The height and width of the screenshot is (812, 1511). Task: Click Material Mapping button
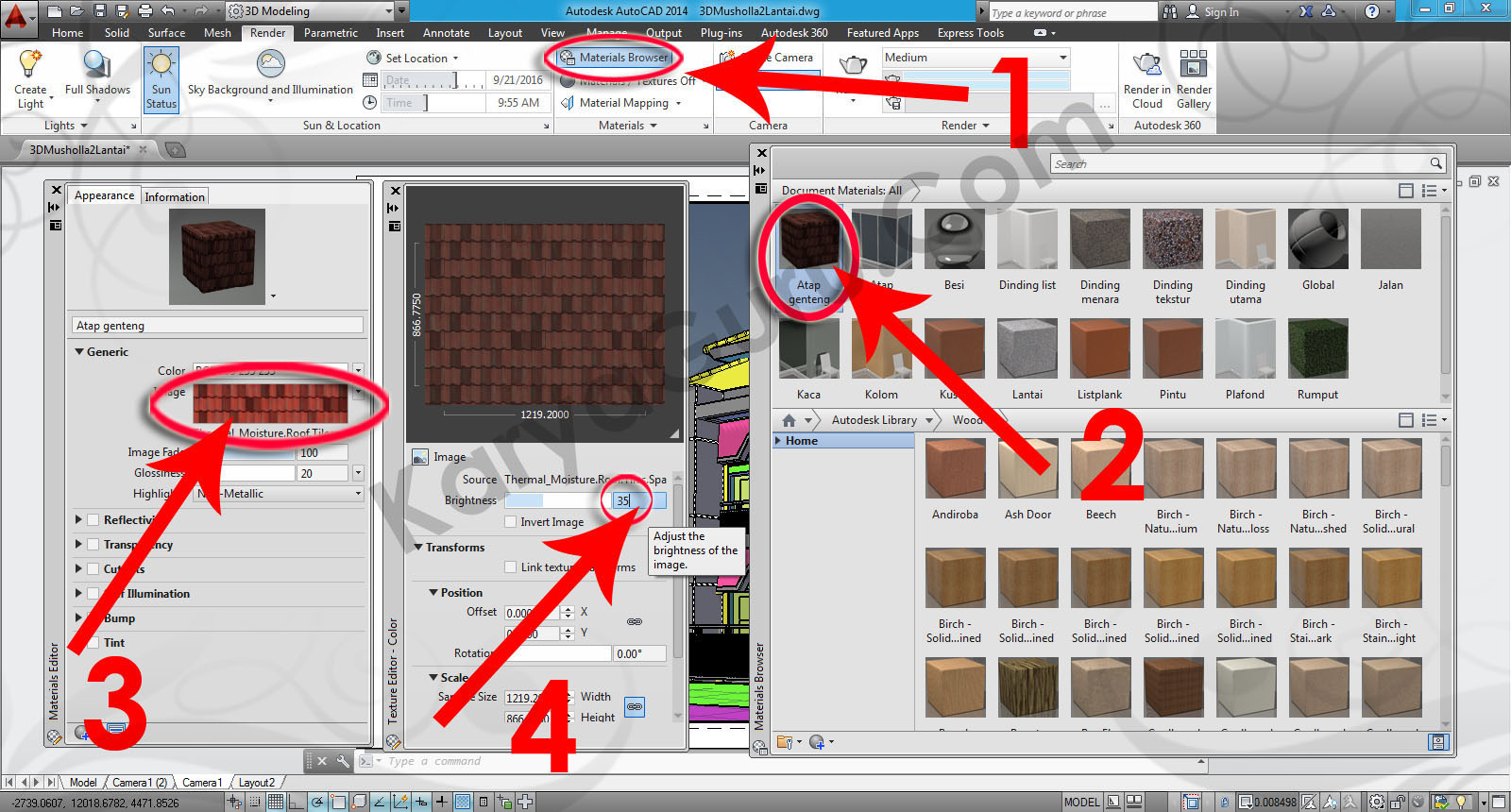(x=622, y=103)
